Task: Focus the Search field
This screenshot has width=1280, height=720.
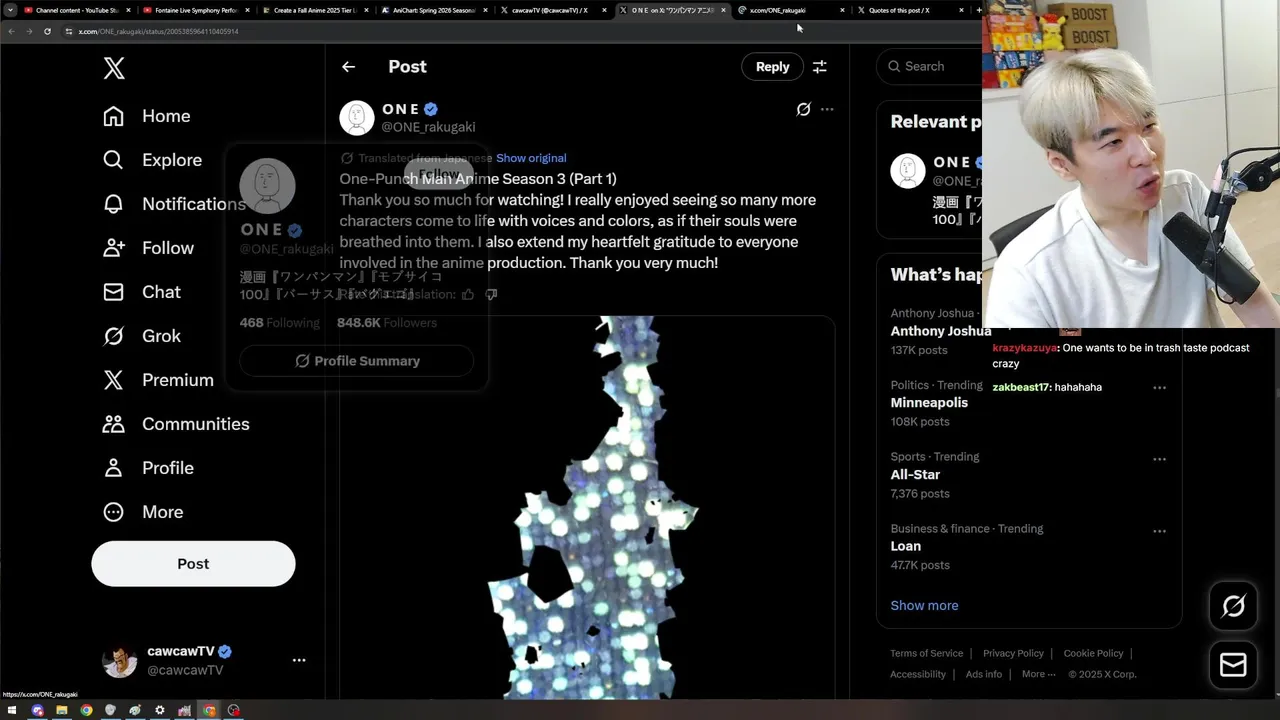Action: tap(930, 66)
